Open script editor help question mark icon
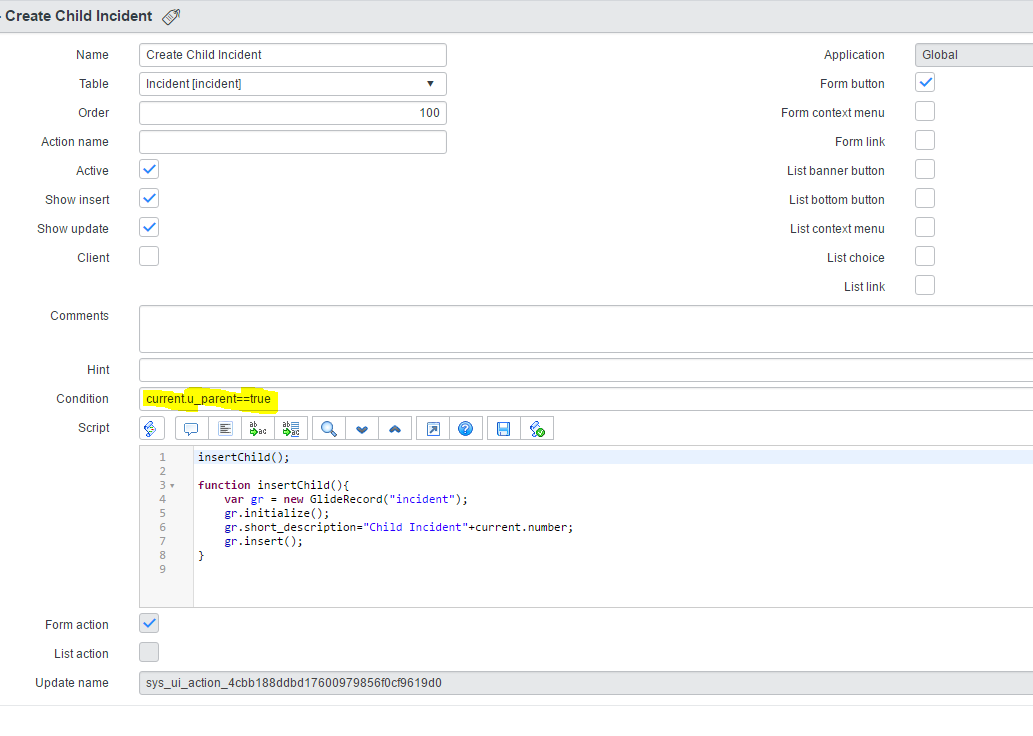Screen dimensions: 1033x736 pos(466,429)
